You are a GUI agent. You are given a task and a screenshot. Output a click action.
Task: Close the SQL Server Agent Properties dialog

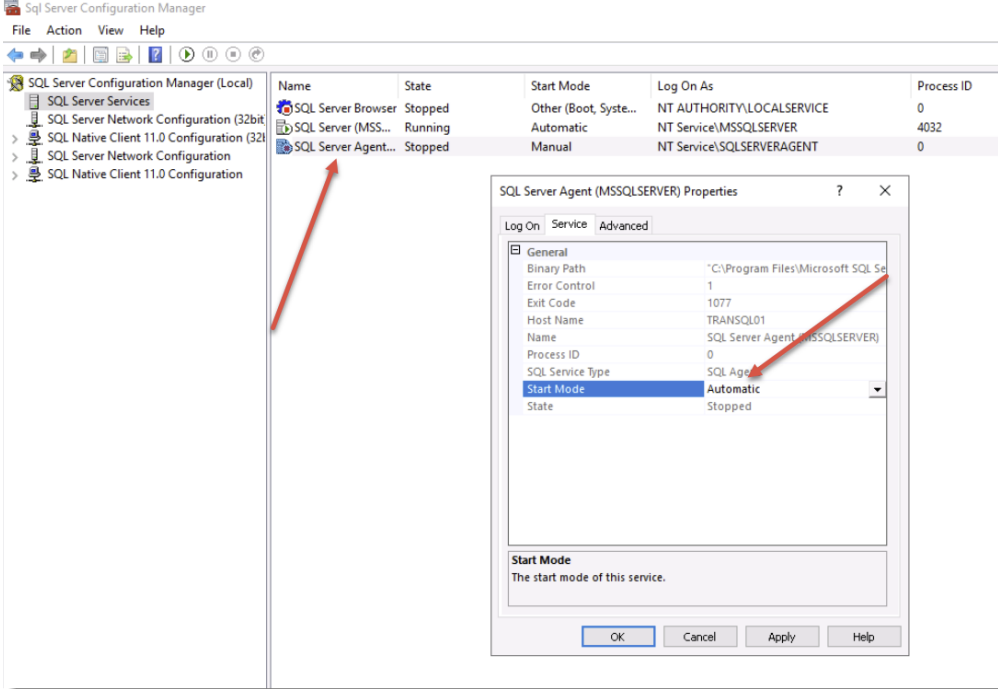tap(885, 191)
